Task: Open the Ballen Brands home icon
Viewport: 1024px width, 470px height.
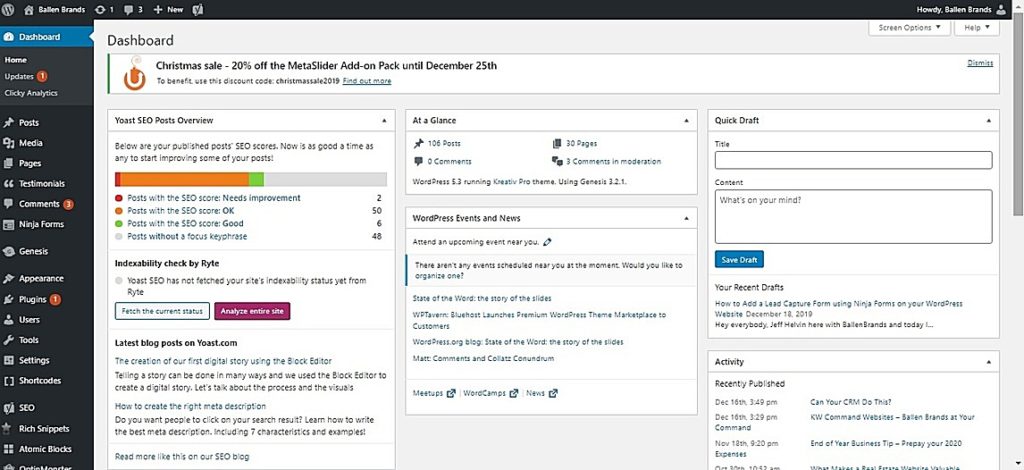Action: 28,10
